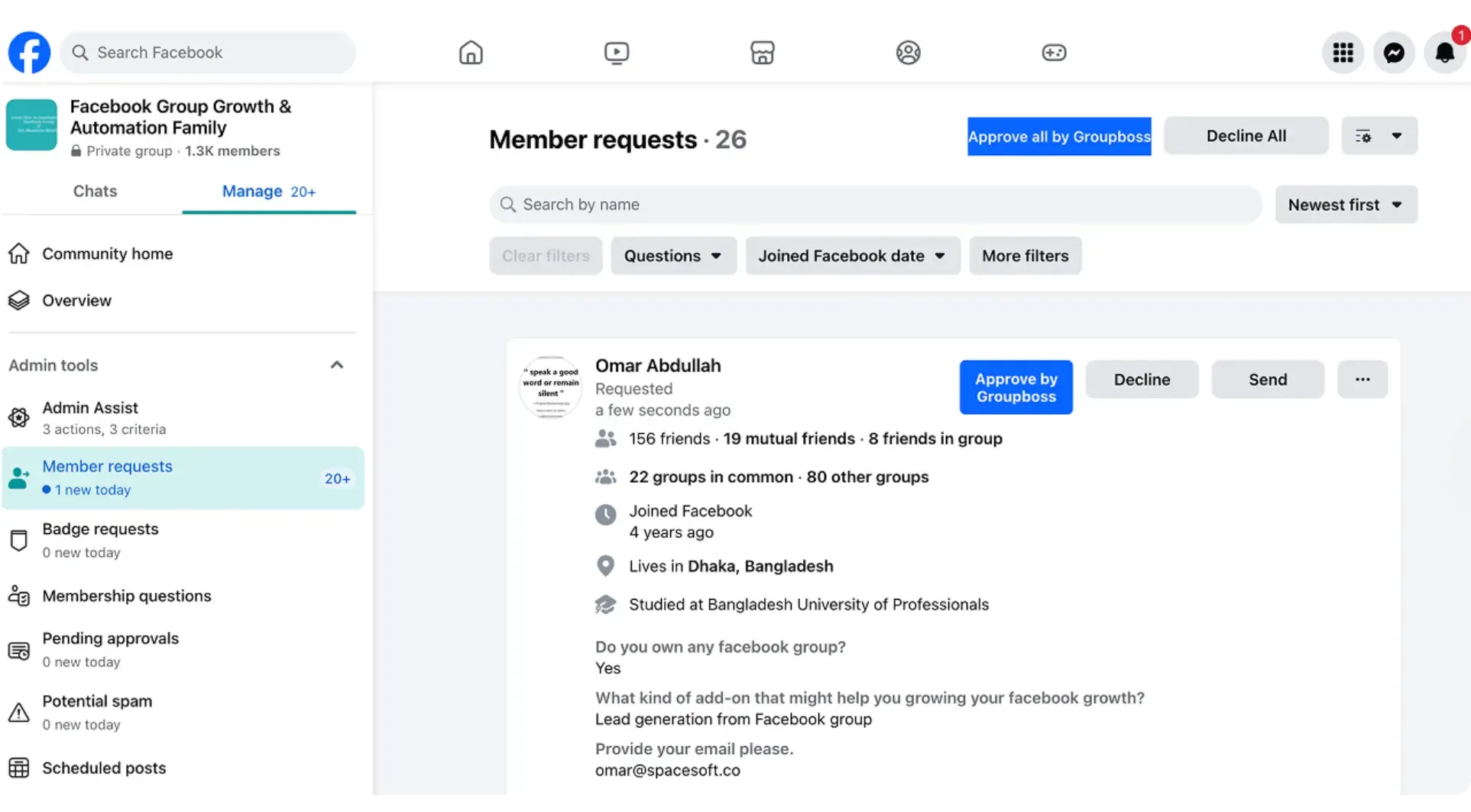This screenshot has width=1471, height=812.
Task: Open Potential spam
Action: pyautogui.click(x=182, y=713)
